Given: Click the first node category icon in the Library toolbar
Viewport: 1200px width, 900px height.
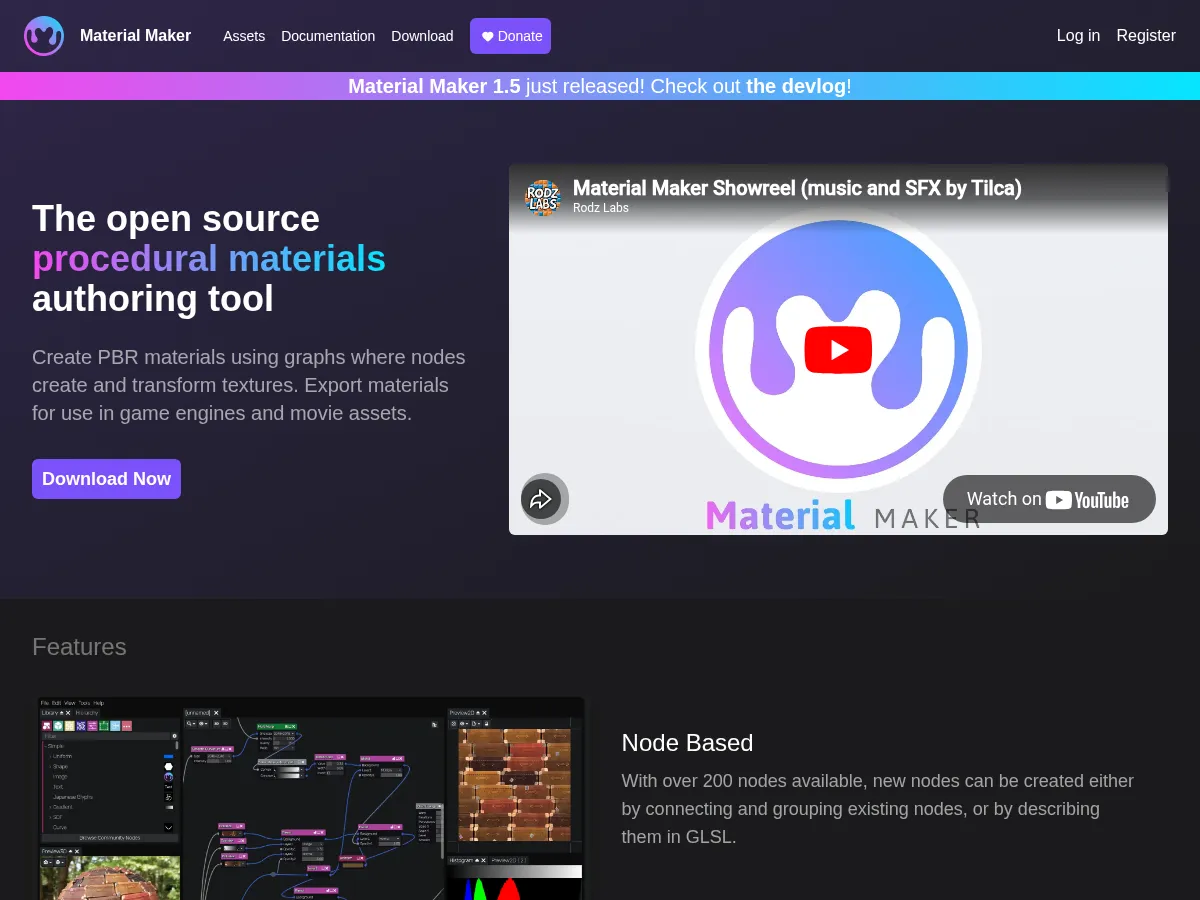Looking at the screenshot, I should click(x=46, y=725).
